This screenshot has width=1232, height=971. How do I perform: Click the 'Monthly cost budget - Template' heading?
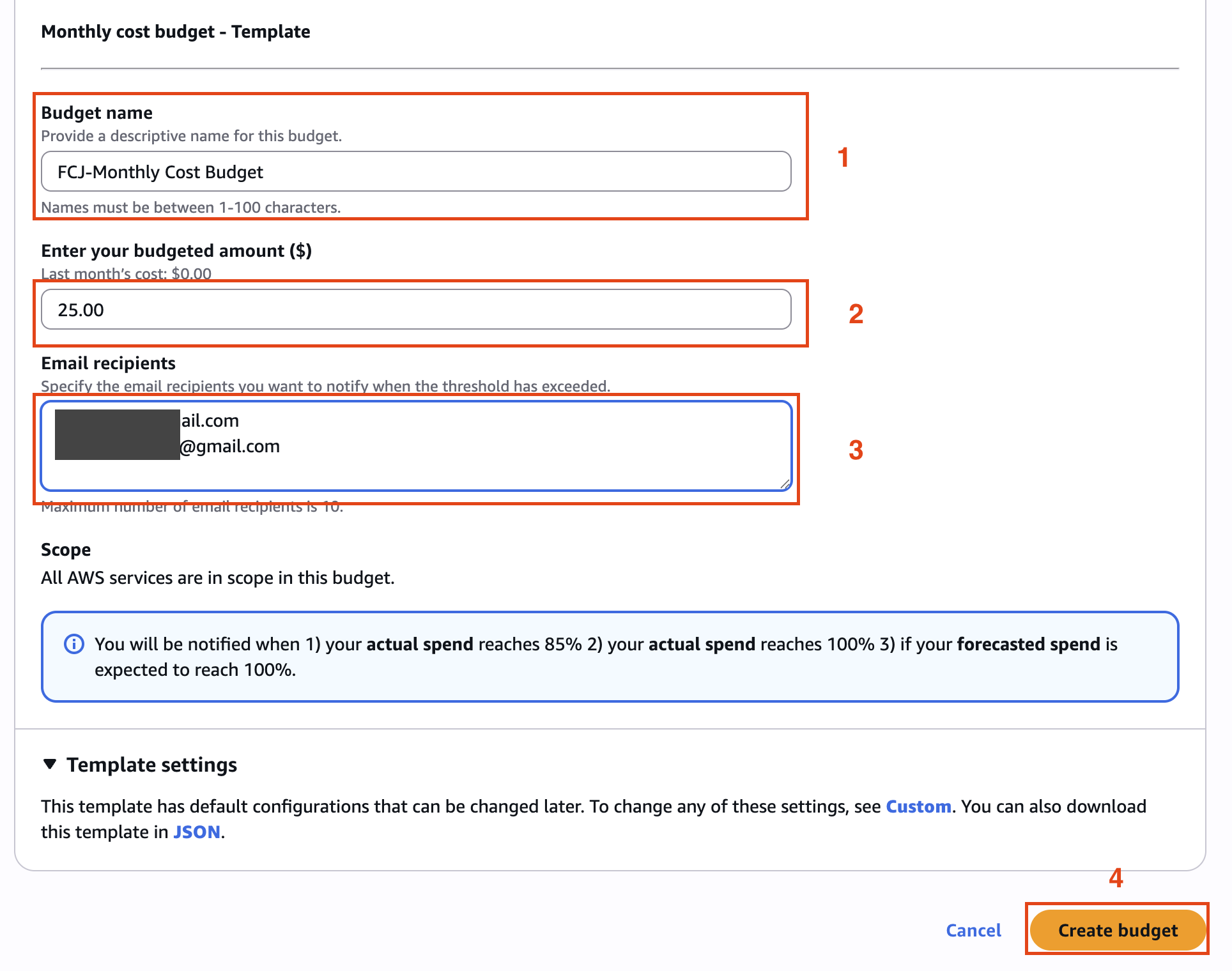175,31
